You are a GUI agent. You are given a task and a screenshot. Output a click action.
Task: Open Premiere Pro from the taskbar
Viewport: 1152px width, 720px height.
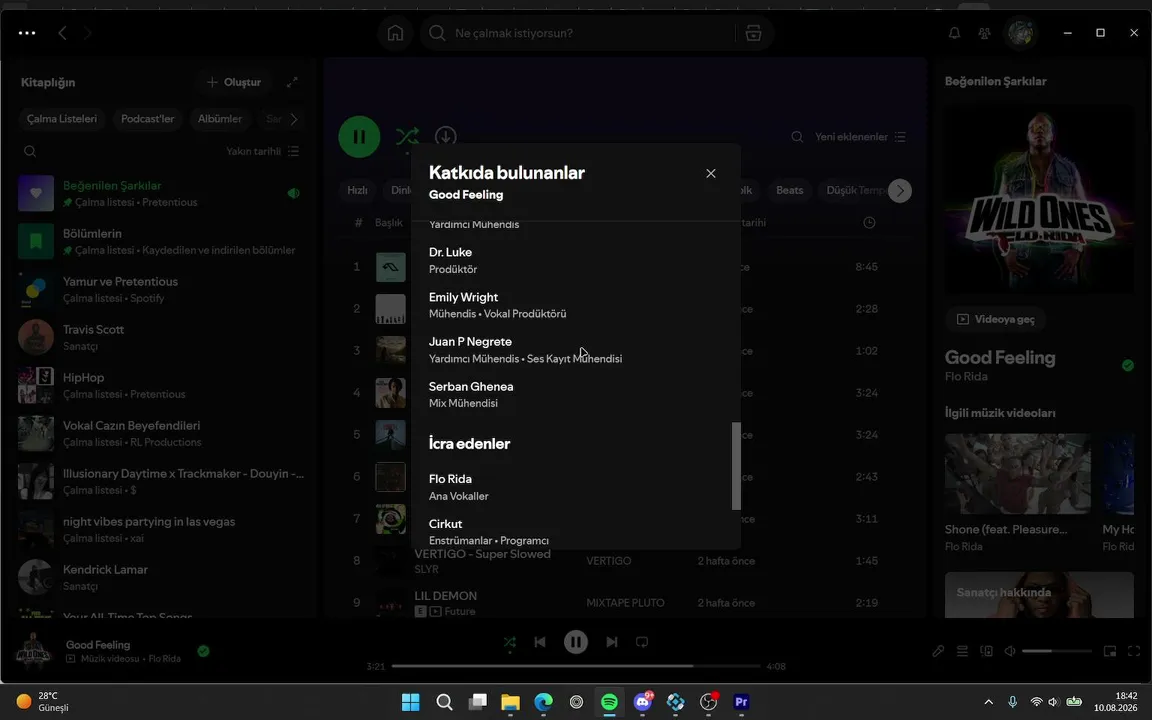[741, 702]
